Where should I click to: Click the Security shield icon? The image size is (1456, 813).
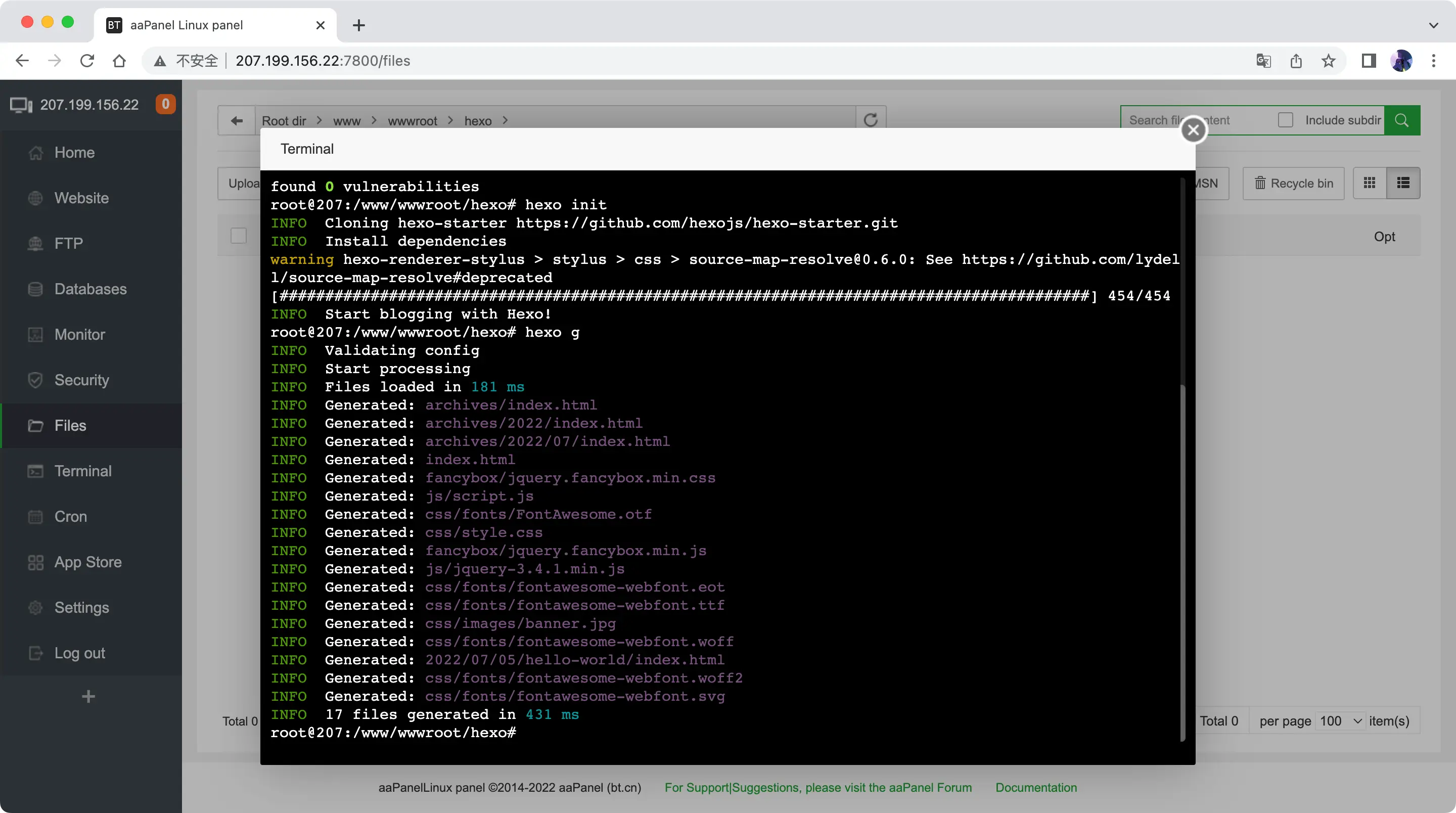[x=35, y=380]
